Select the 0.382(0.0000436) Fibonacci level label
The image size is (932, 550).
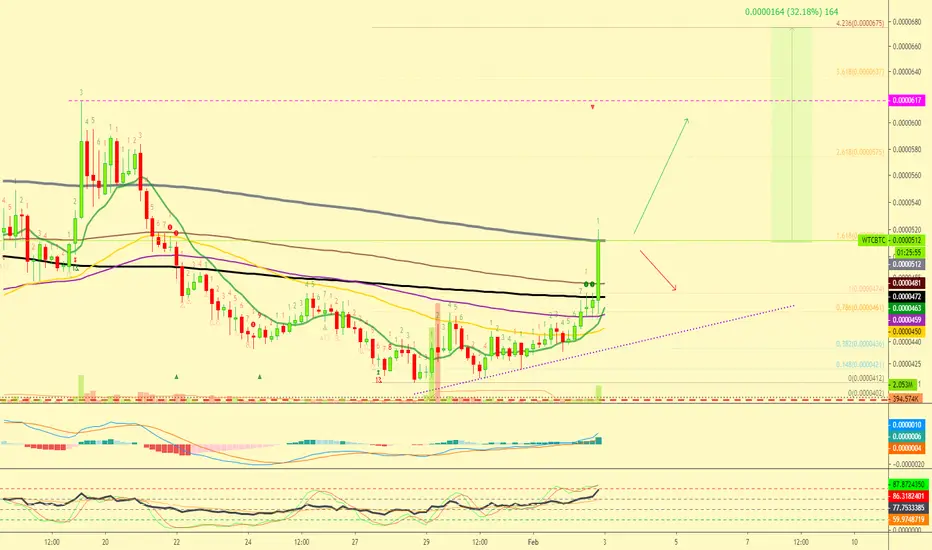tap(859, 344)
